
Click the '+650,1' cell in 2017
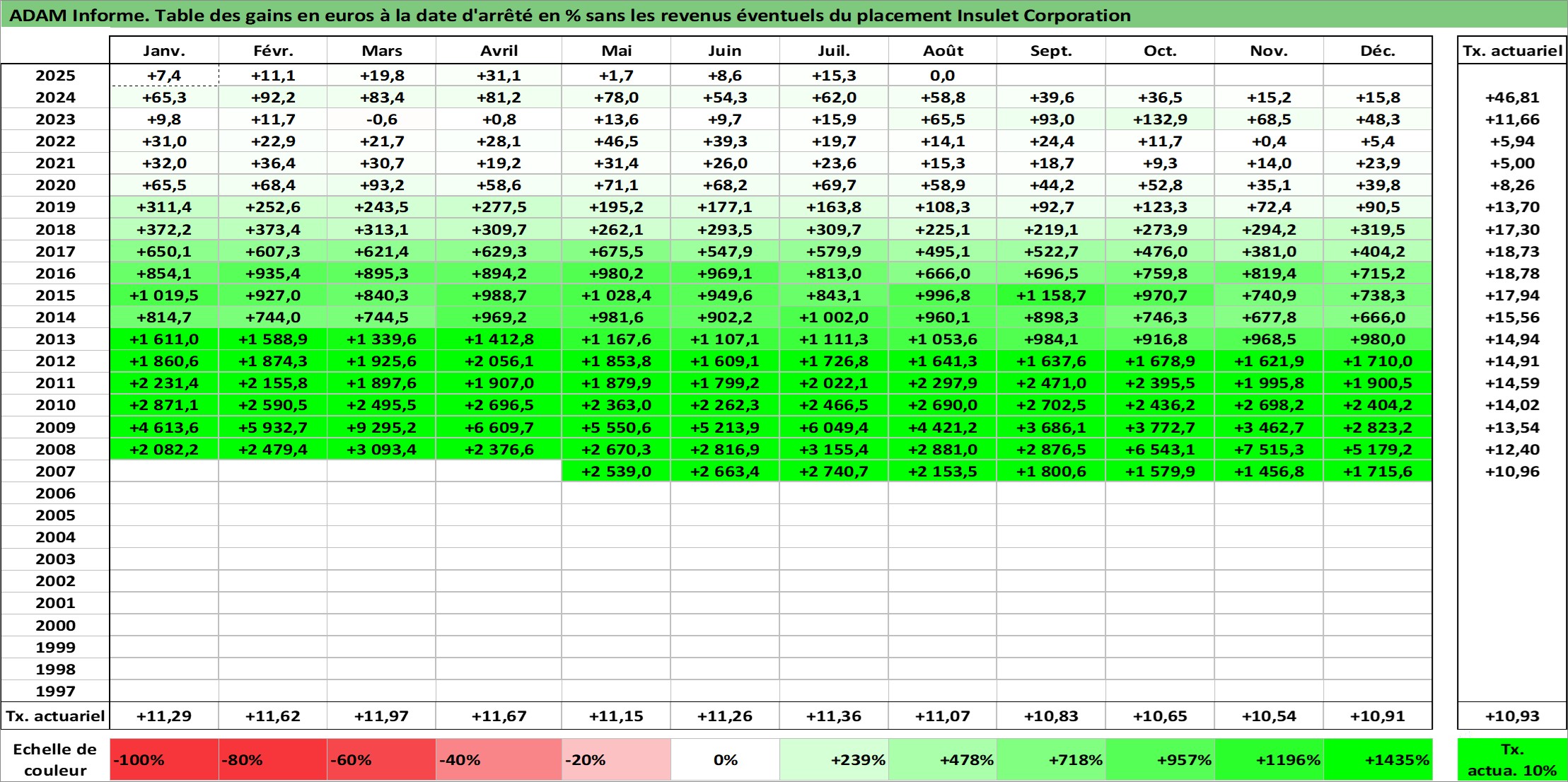164,251
